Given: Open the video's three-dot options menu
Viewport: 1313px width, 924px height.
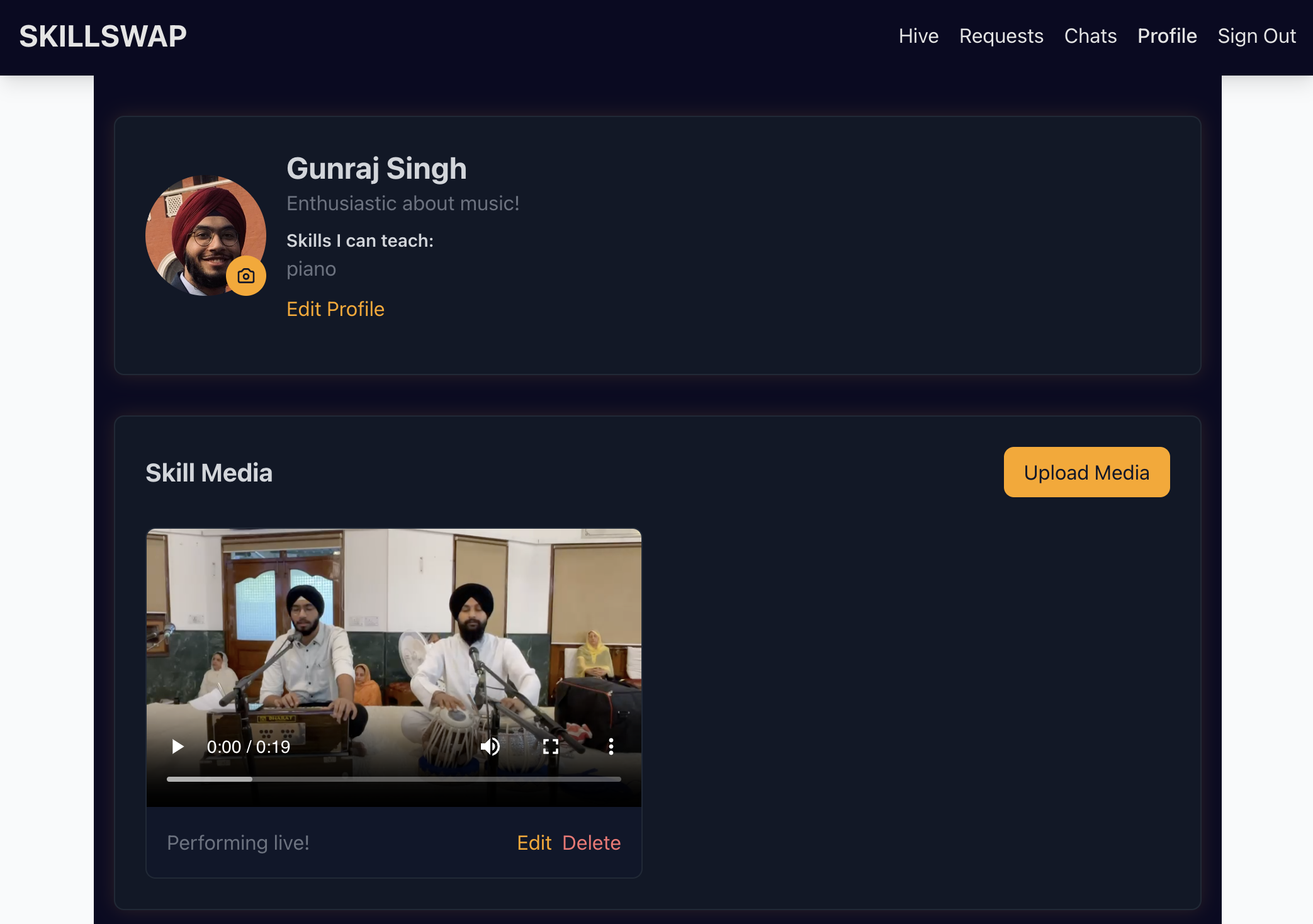Looking at the screenshot, I should 611,747.
